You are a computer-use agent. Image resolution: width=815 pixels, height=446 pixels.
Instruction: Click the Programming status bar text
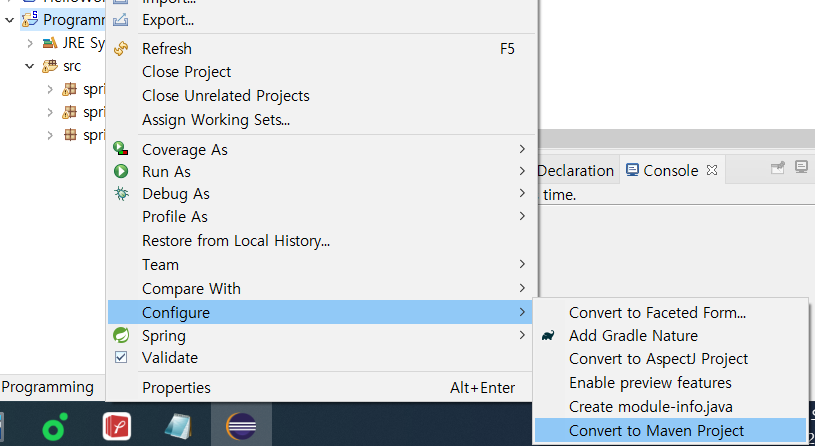(48, 387)
